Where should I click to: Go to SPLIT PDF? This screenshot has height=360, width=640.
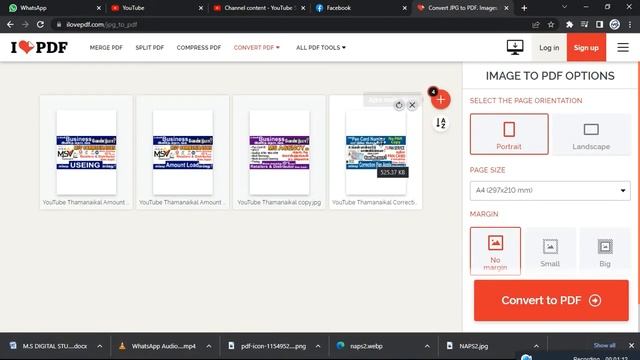coord(150,48)
